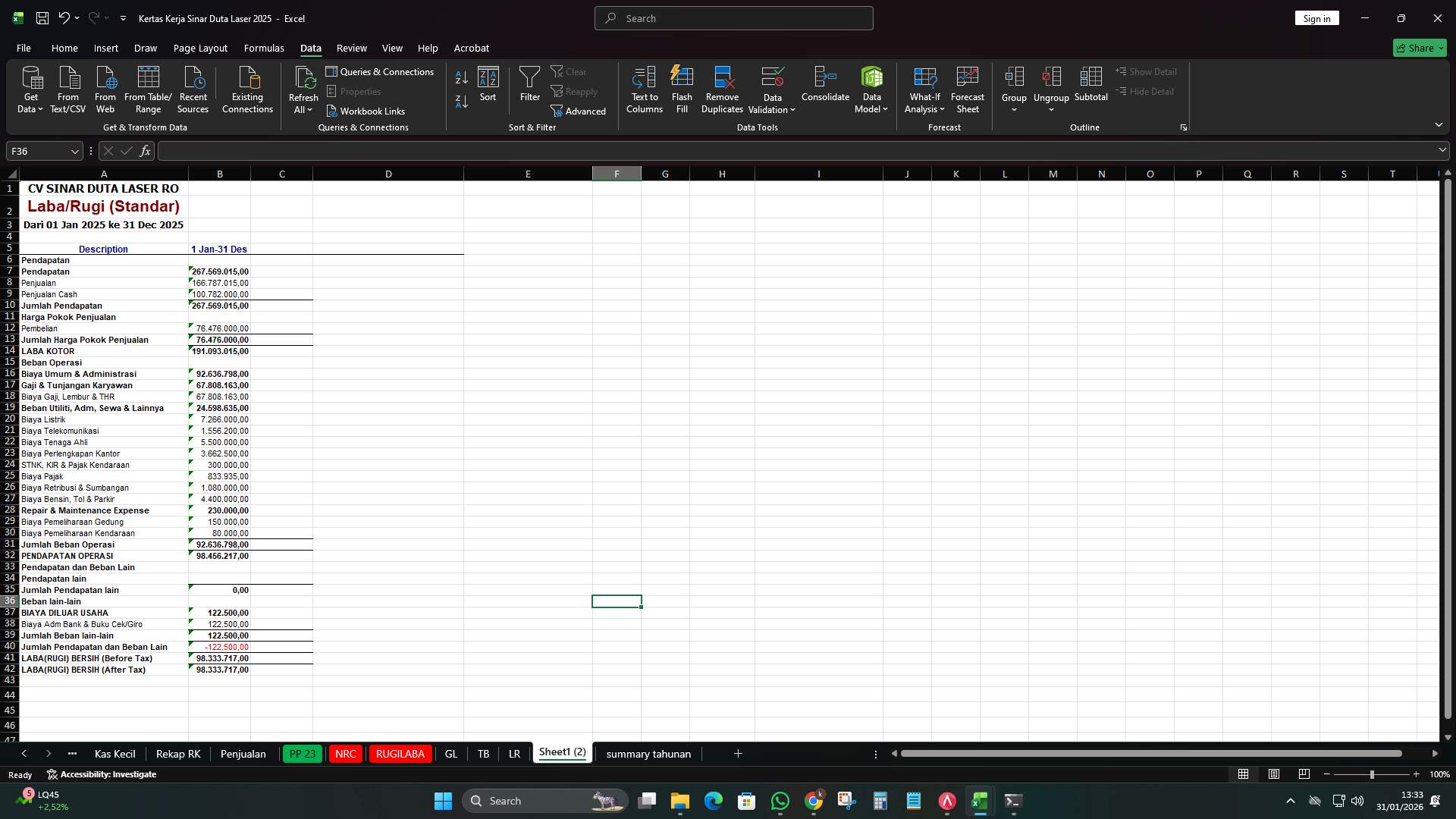
Task: Open the Name Box dropdown
Action: (x=74, y=151)
